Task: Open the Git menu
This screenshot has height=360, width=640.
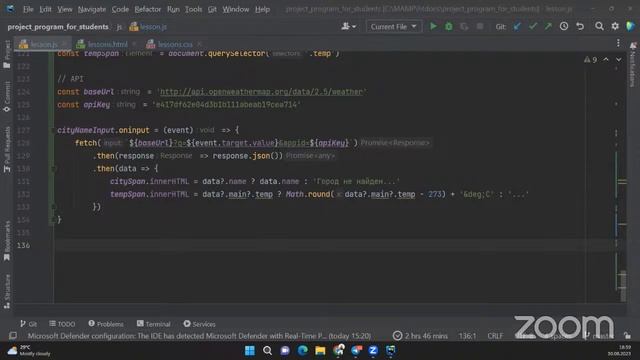Action: tap(212, 9)
